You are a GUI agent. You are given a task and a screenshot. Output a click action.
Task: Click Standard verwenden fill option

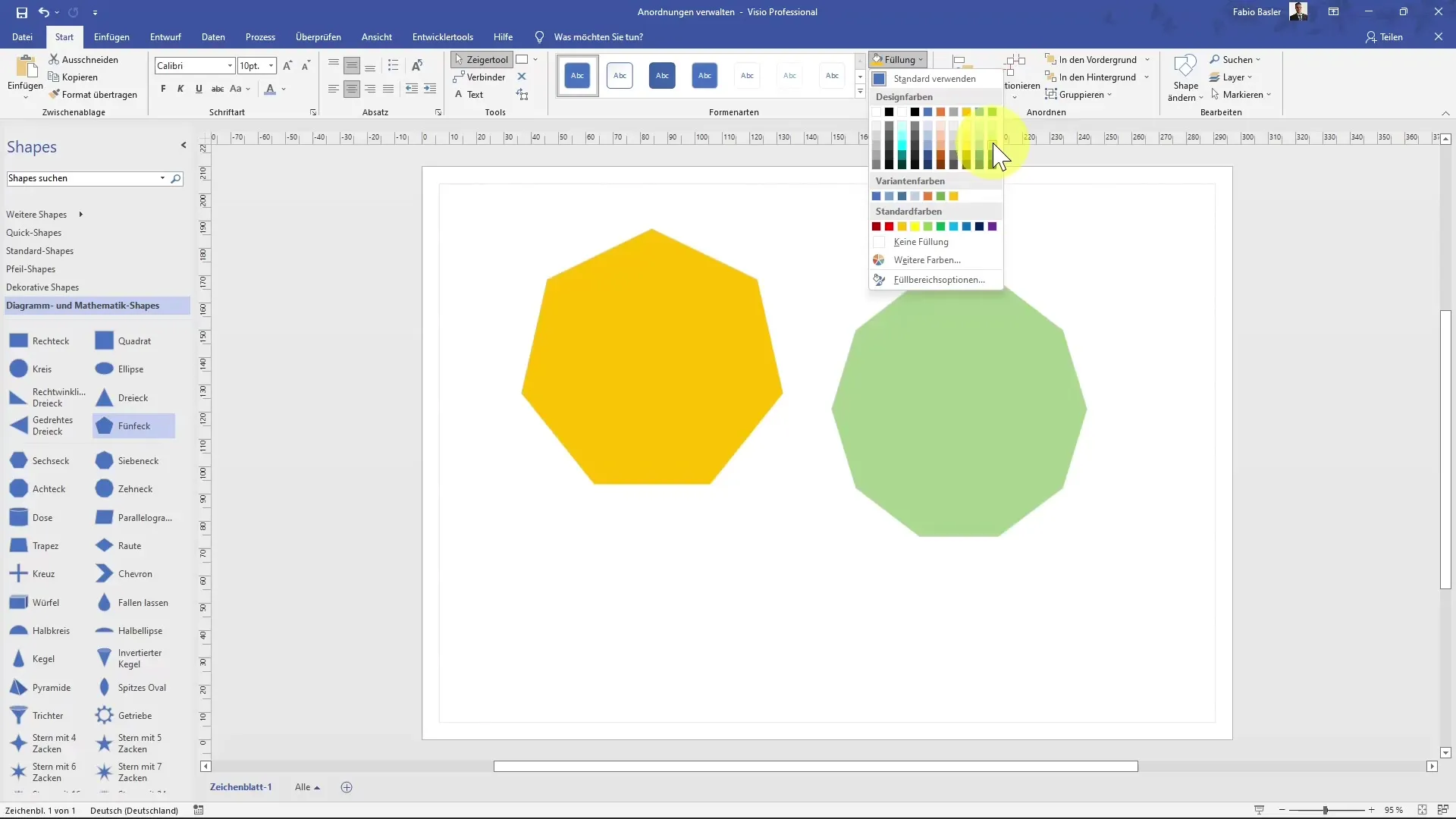pyautogui.click(x=936, y=79)
